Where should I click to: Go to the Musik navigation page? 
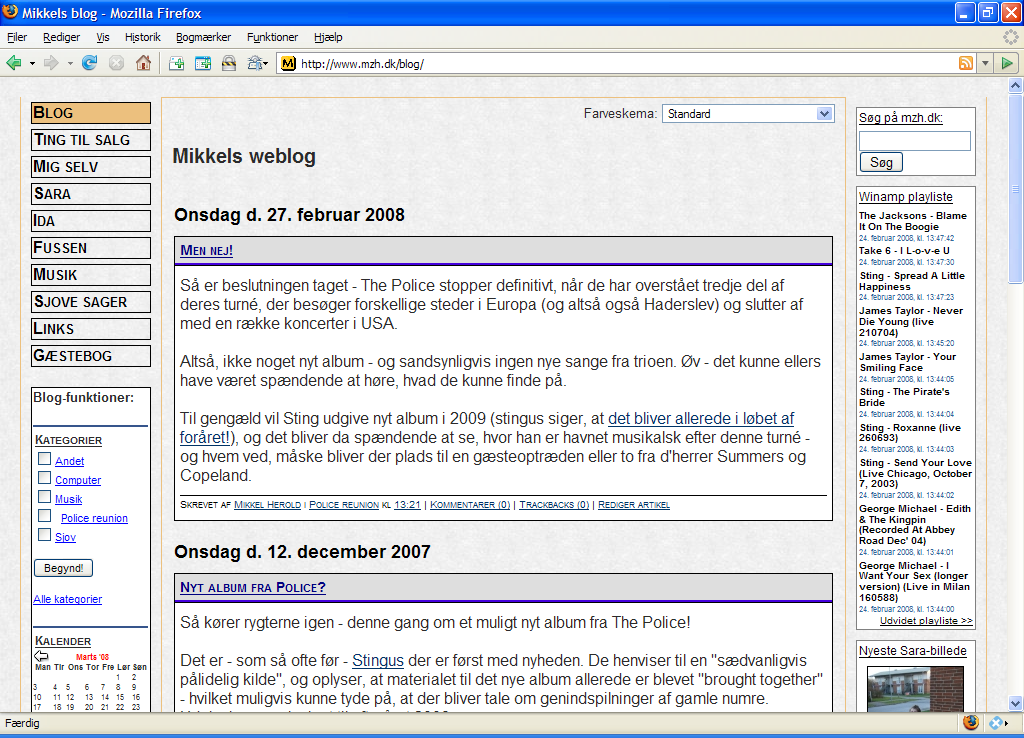click(91, 275)
